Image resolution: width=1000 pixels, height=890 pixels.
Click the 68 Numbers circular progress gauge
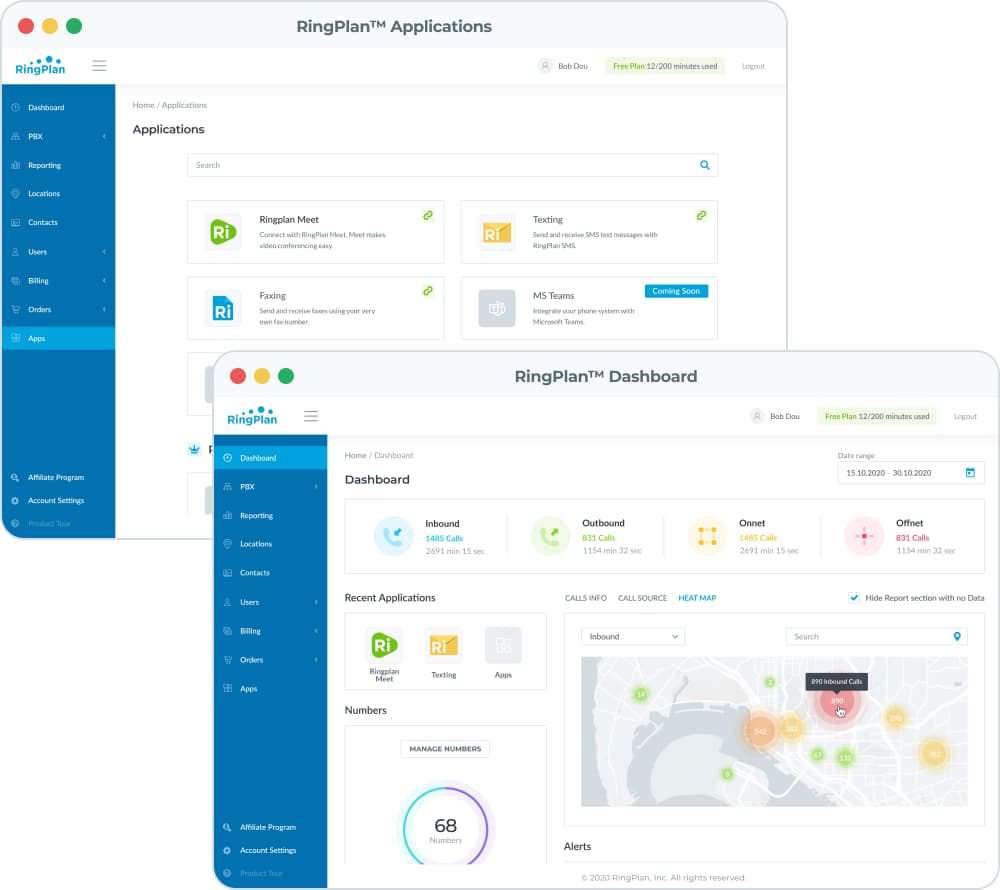point(445,828)
